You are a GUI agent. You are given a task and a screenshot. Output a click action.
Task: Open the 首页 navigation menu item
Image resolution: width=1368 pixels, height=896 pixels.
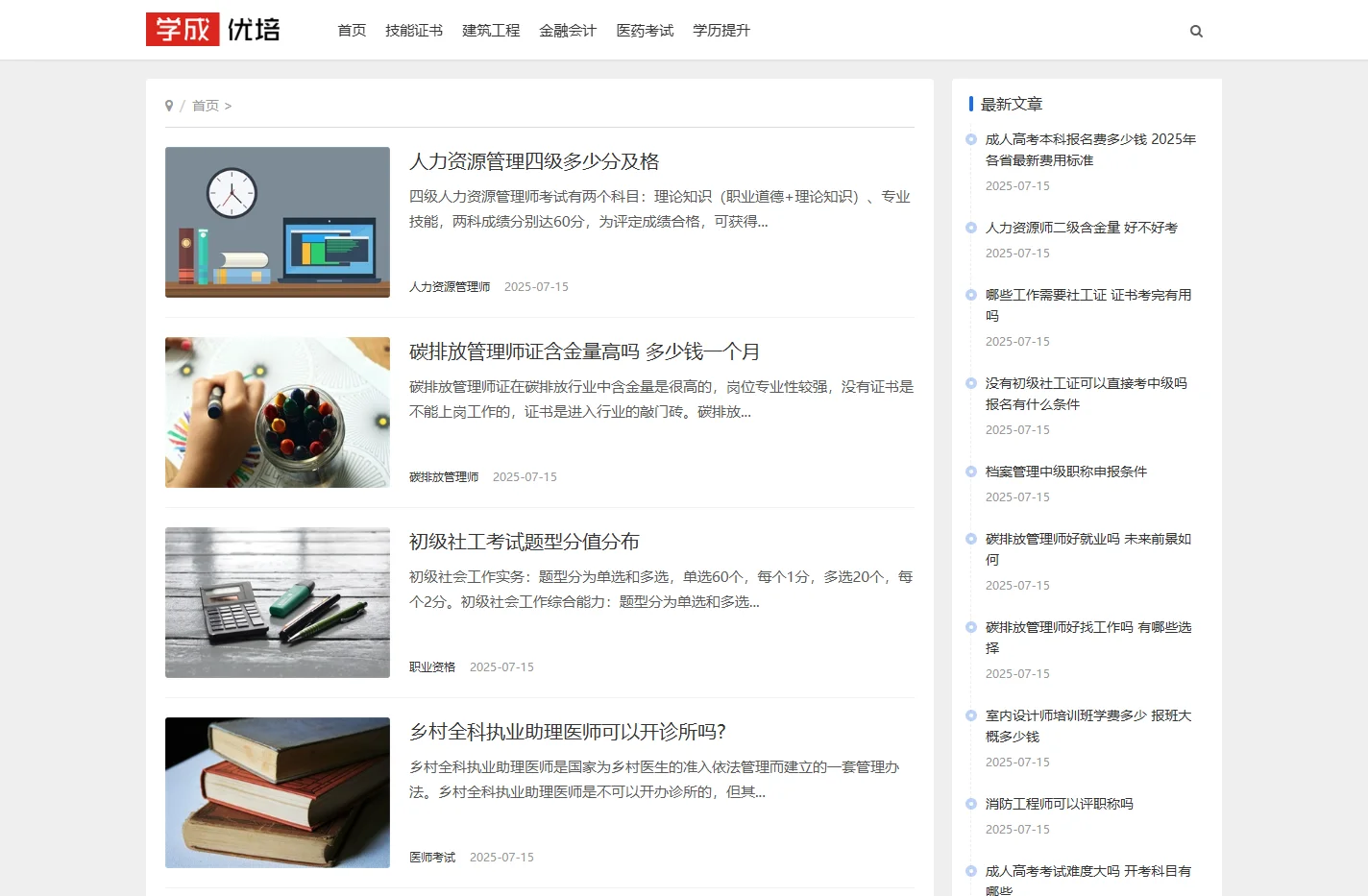(x=352, y=31)
